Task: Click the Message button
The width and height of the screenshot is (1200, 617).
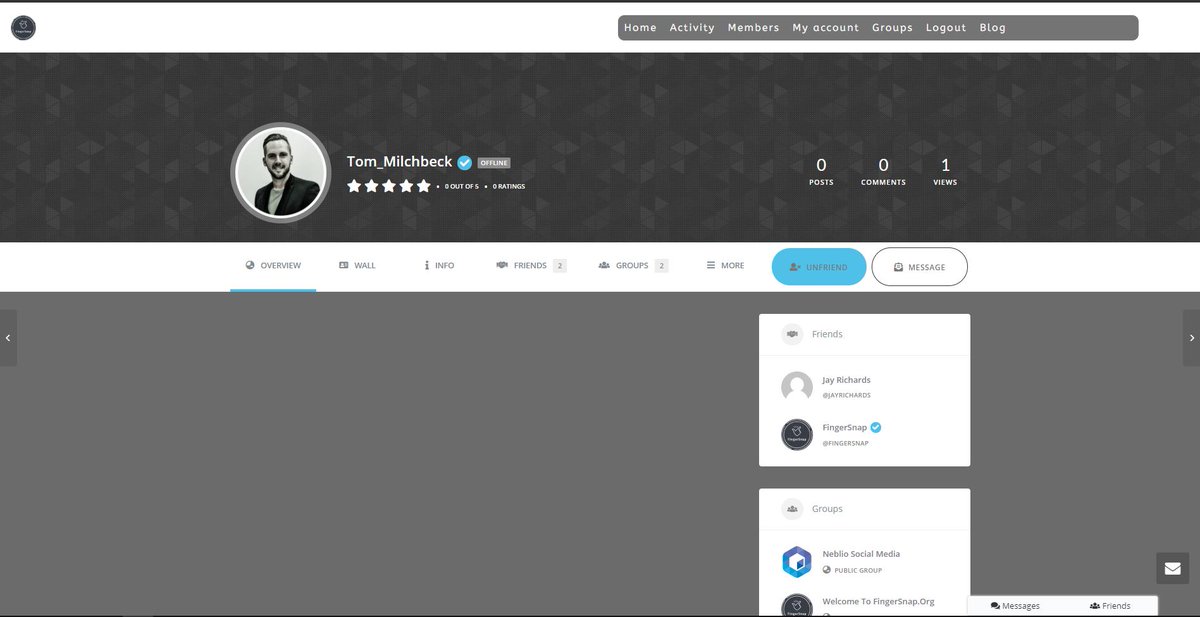Action: pos(919,267)
